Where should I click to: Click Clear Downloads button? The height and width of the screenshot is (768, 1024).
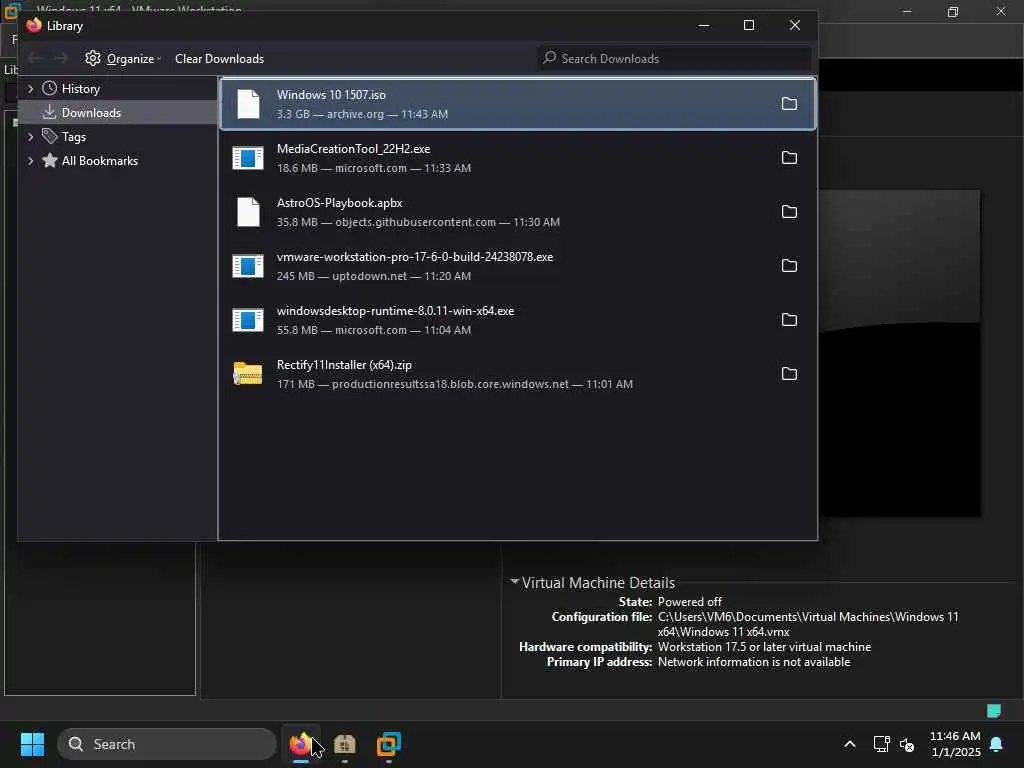pyautogui.click(x=219, y=59)
